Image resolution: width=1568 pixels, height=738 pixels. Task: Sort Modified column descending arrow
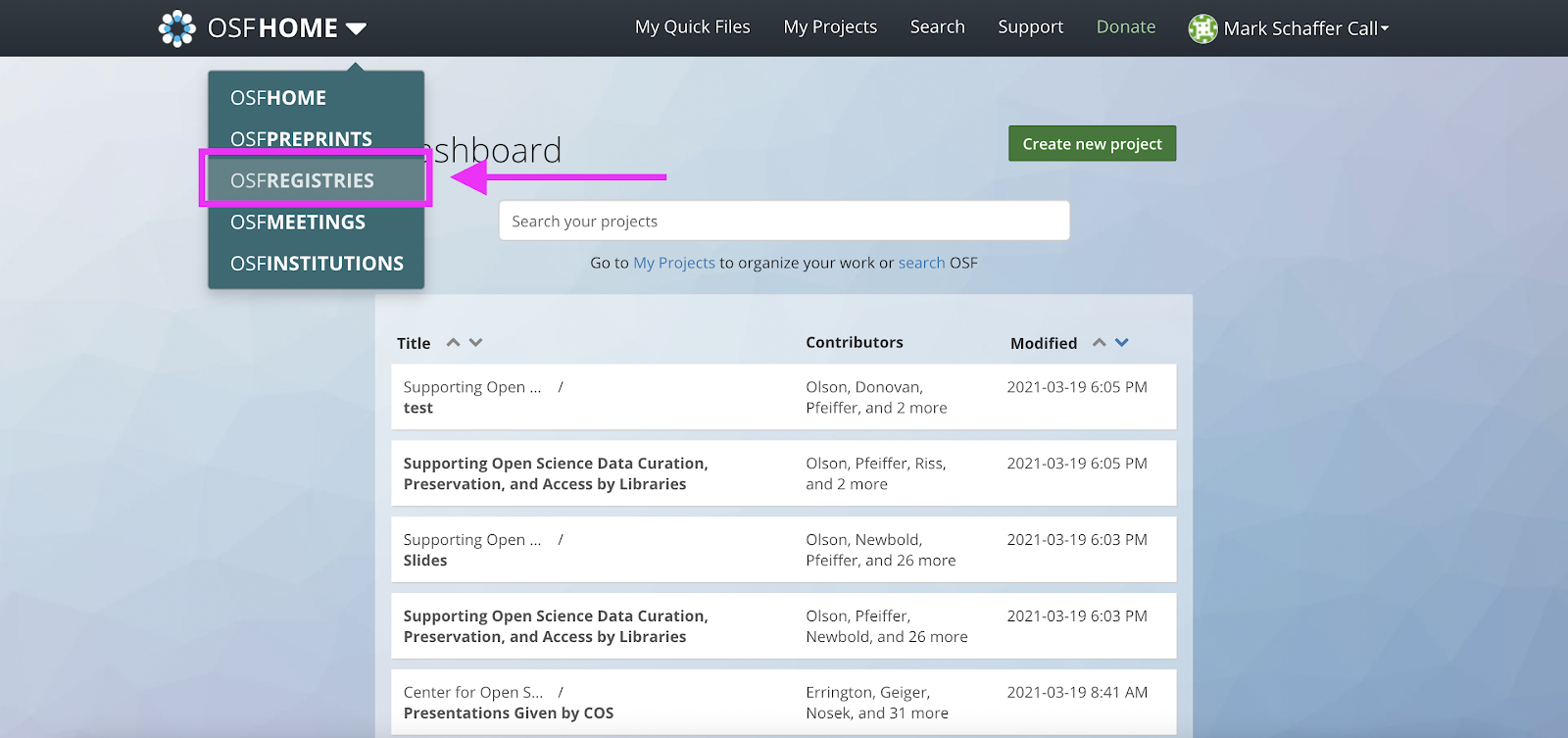click(1122, 342)
